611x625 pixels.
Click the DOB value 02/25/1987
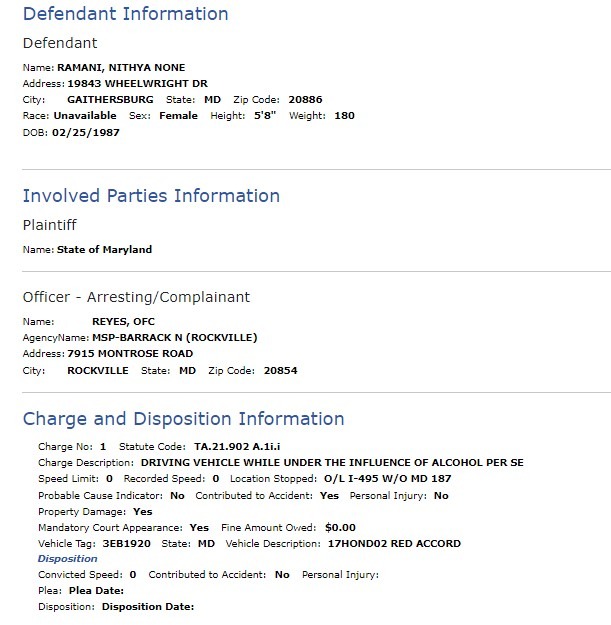tap(86, 132)
